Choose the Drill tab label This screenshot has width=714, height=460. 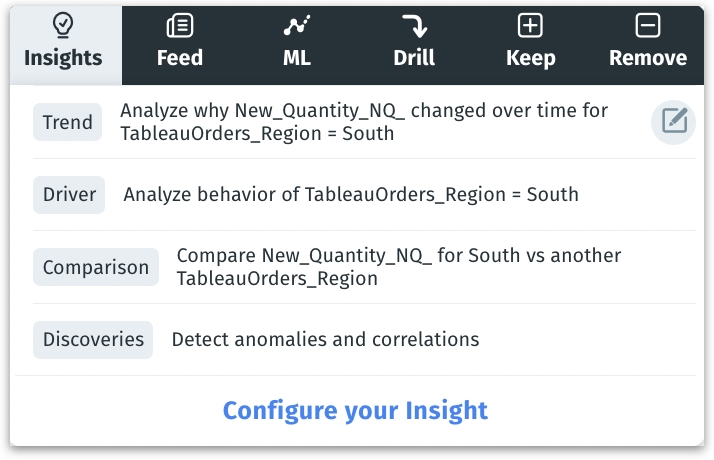[414, 57]
